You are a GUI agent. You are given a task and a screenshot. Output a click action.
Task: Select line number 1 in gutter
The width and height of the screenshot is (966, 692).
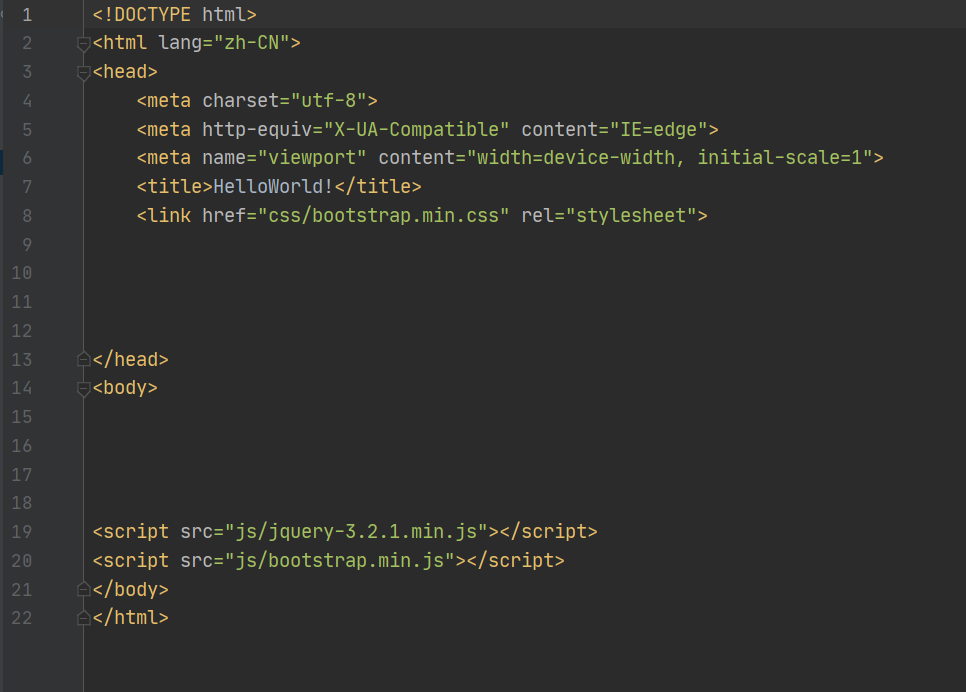point(27,15)
